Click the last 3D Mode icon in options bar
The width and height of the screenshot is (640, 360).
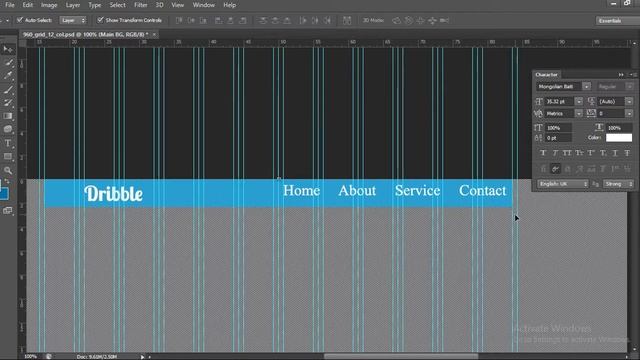[x=444, y=20]
